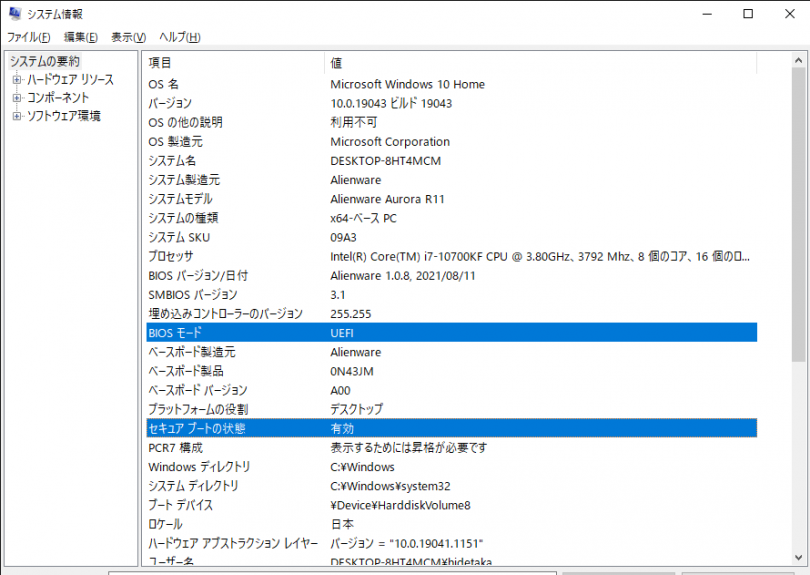Viewport: 810px width, 575px height.
Task: Select the OS の他の説明 row
Action: 451,122
